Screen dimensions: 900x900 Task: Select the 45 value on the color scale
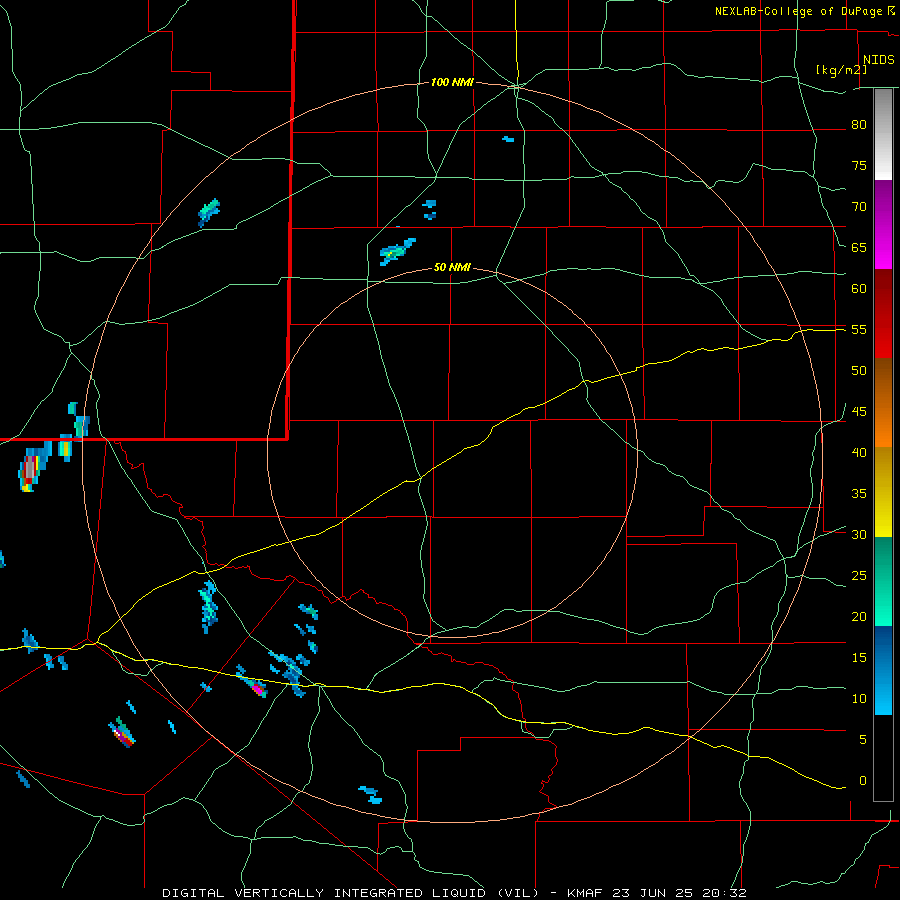859,412
